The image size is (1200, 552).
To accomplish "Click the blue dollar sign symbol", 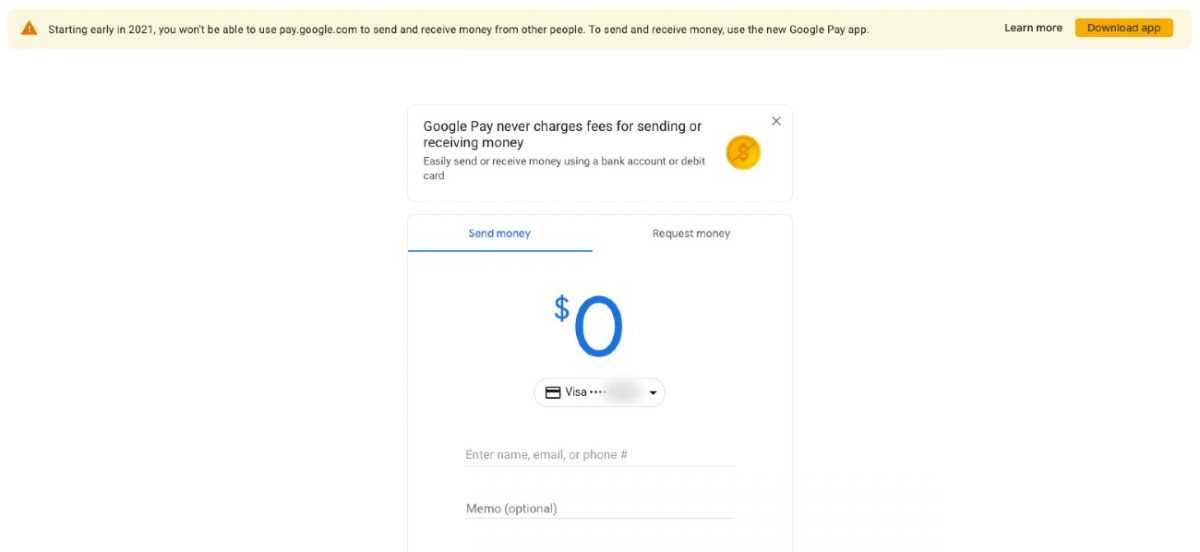I will (562, 309).
